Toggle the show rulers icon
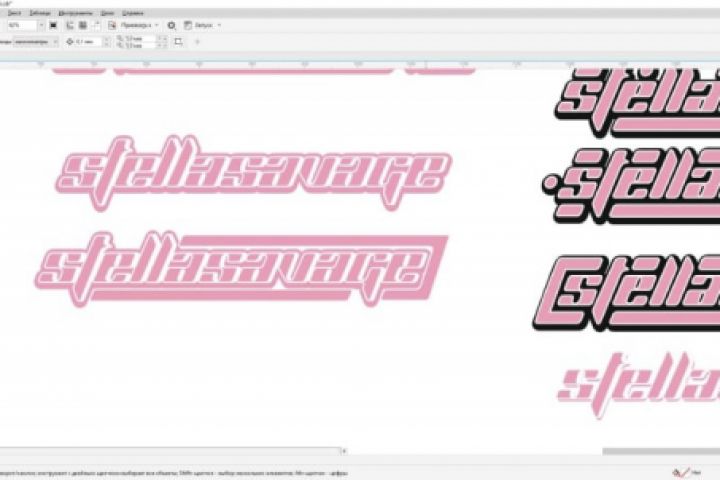The width and height of the screenshot is (720, 480). coord(70,25)
